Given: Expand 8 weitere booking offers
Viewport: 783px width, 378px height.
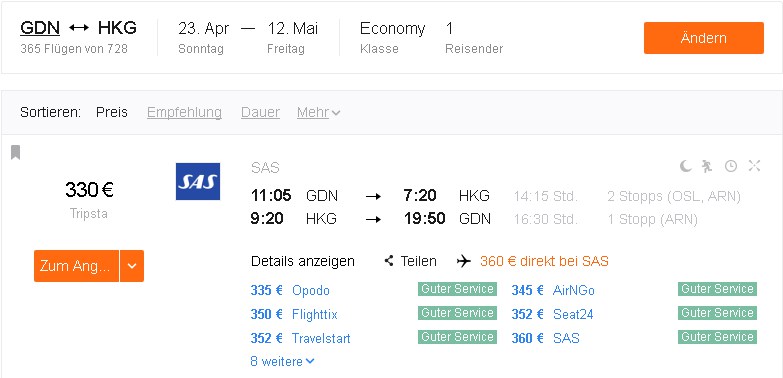Looking at the screenshot, I should pos(282,361).
